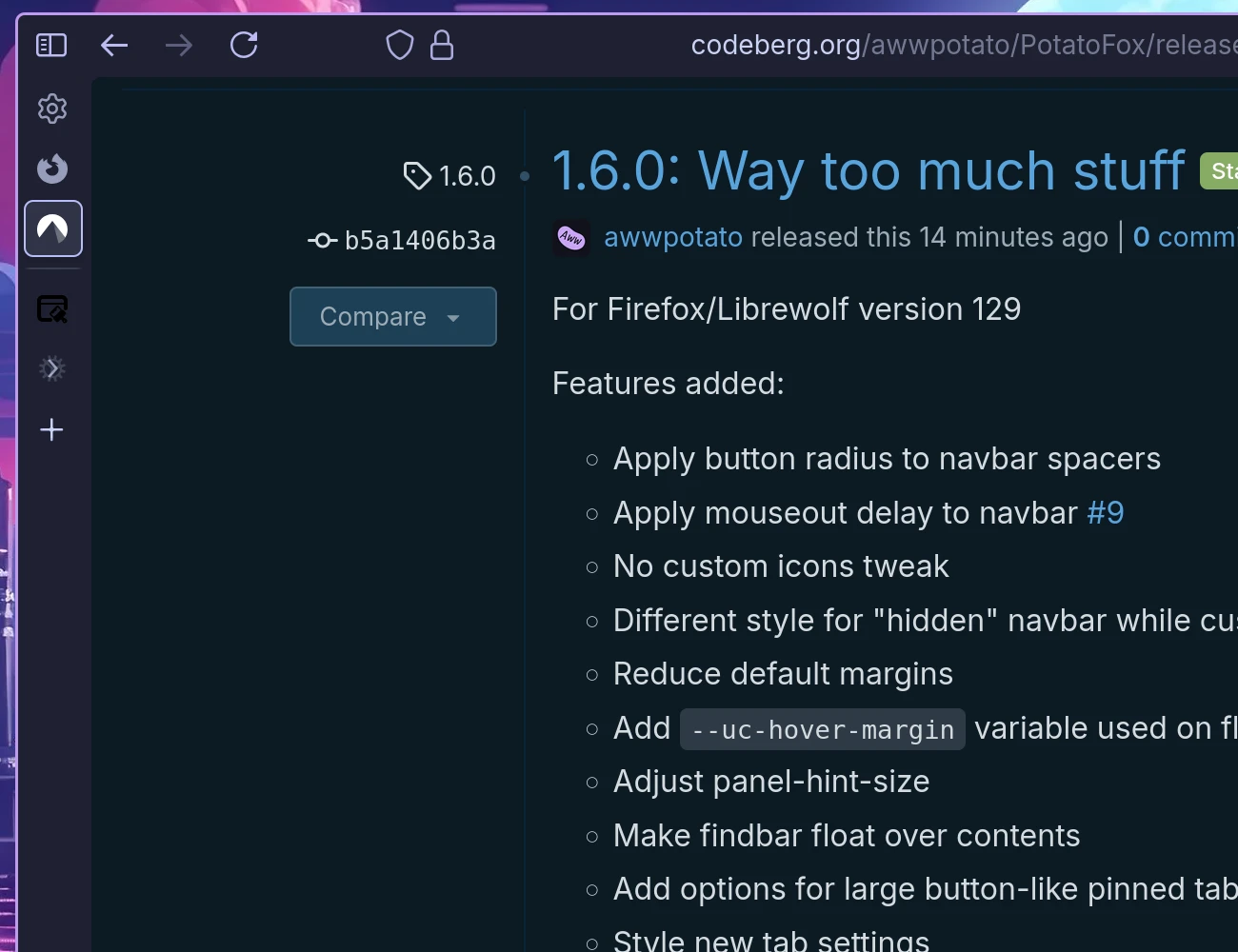This screenshot has width=1238, height=952.
Task: Expand the Compare button's arrow chevron
Action: (x=453, y=318)
